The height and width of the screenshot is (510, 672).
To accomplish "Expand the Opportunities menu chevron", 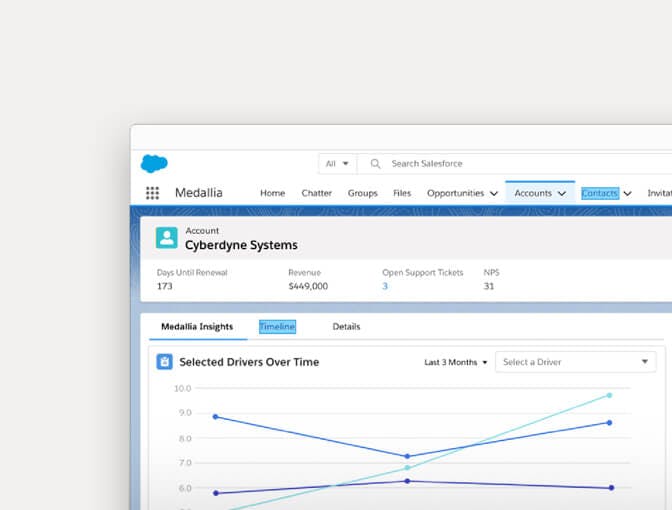I will 494,194.
